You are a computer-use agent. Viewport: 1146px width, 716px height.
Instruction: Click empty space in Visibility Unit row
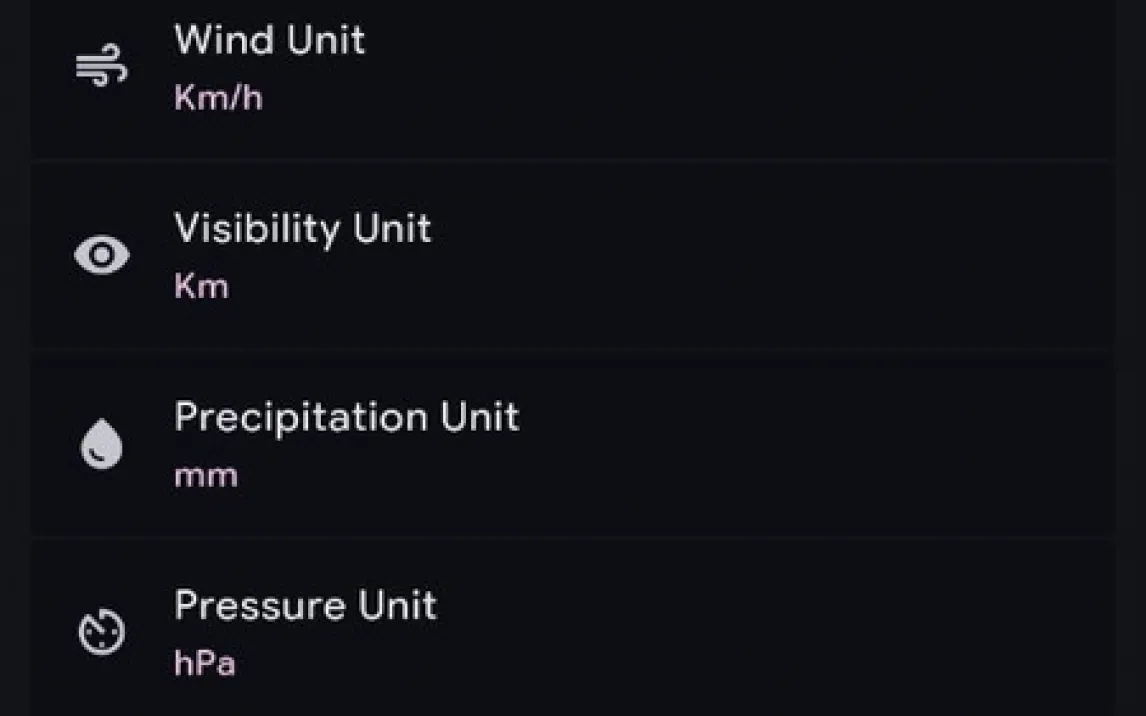pyautogui.click(x=800, y=256)
